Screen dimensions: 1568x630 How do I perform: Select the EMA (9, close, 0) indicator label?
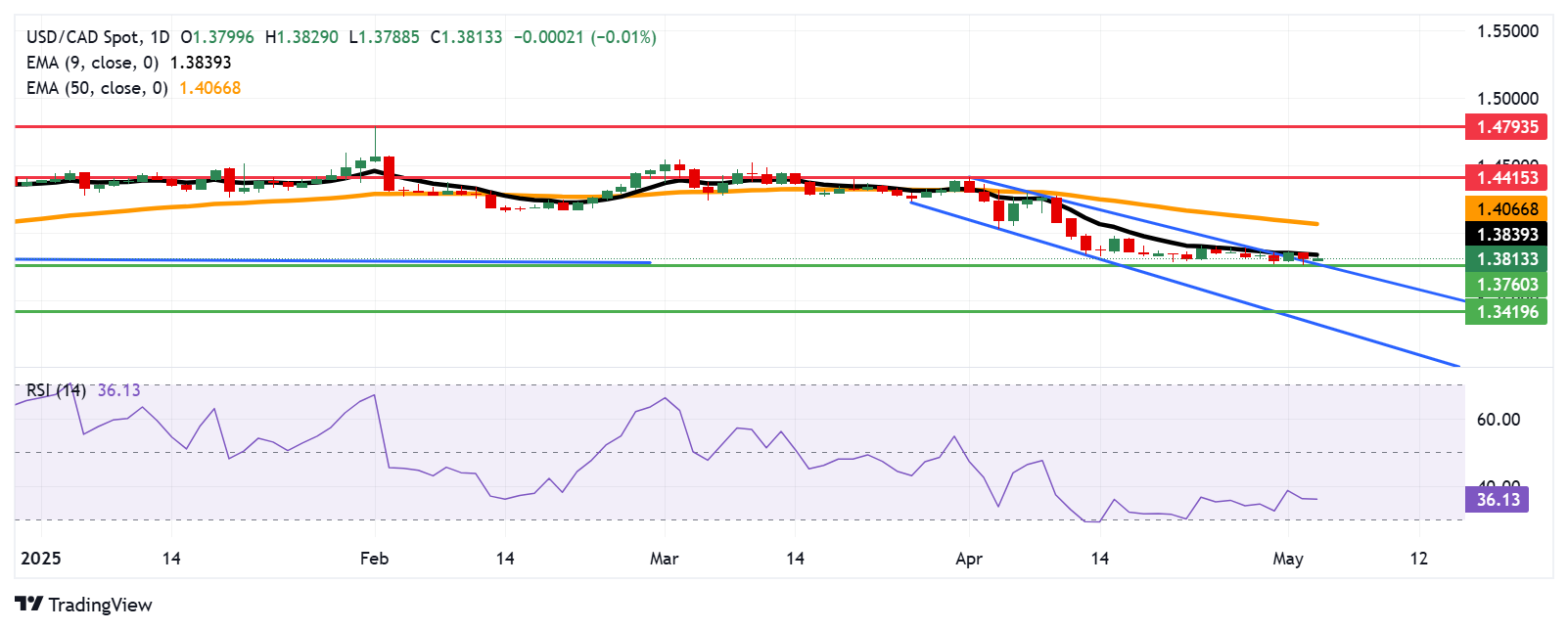92,63
